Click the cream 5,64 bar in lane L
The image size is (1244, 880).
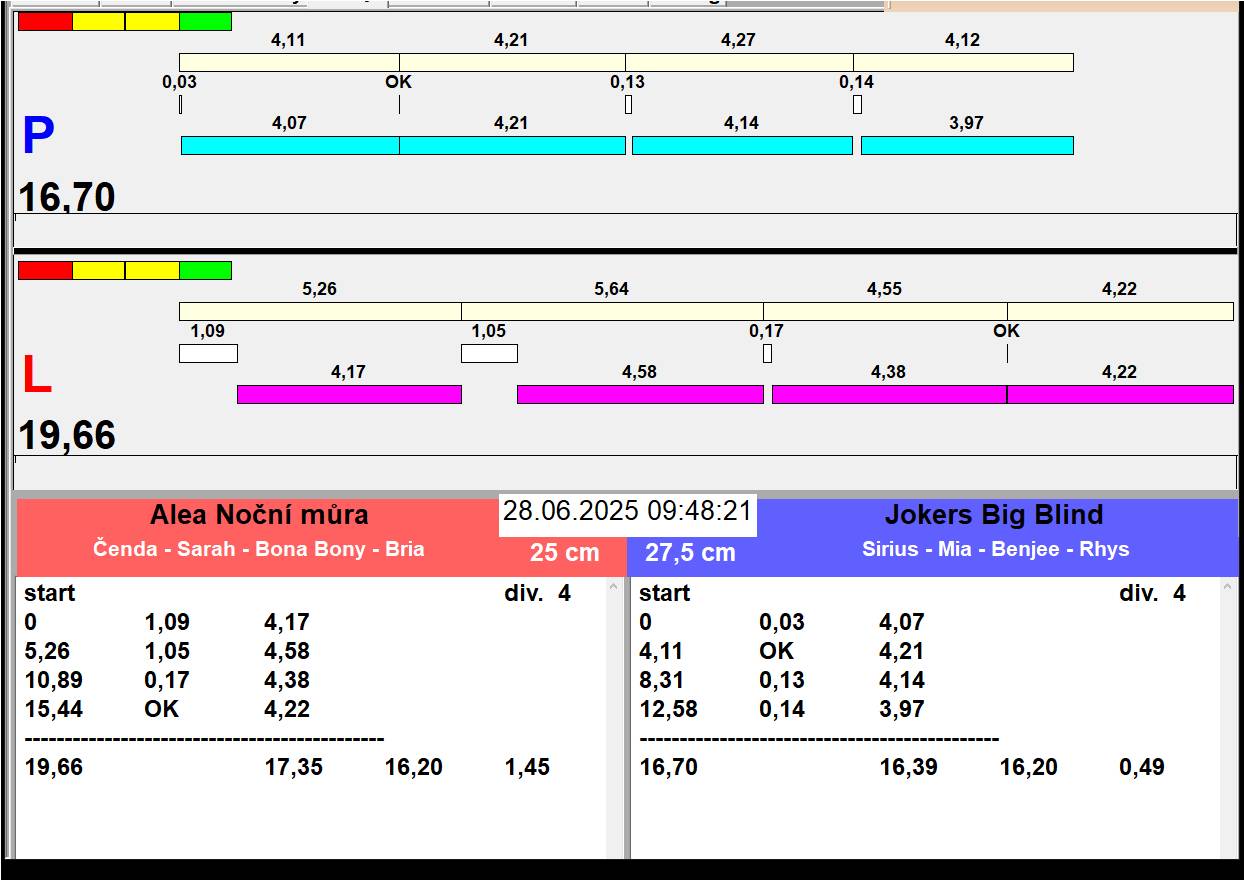tap(611, 311)
